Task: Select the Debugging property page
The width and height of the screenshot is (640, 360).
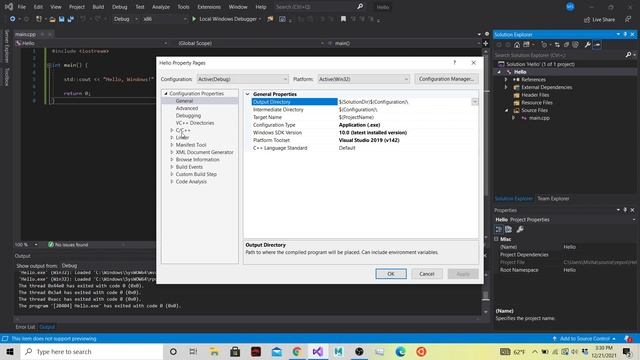Action: click(x=188, y=116)
